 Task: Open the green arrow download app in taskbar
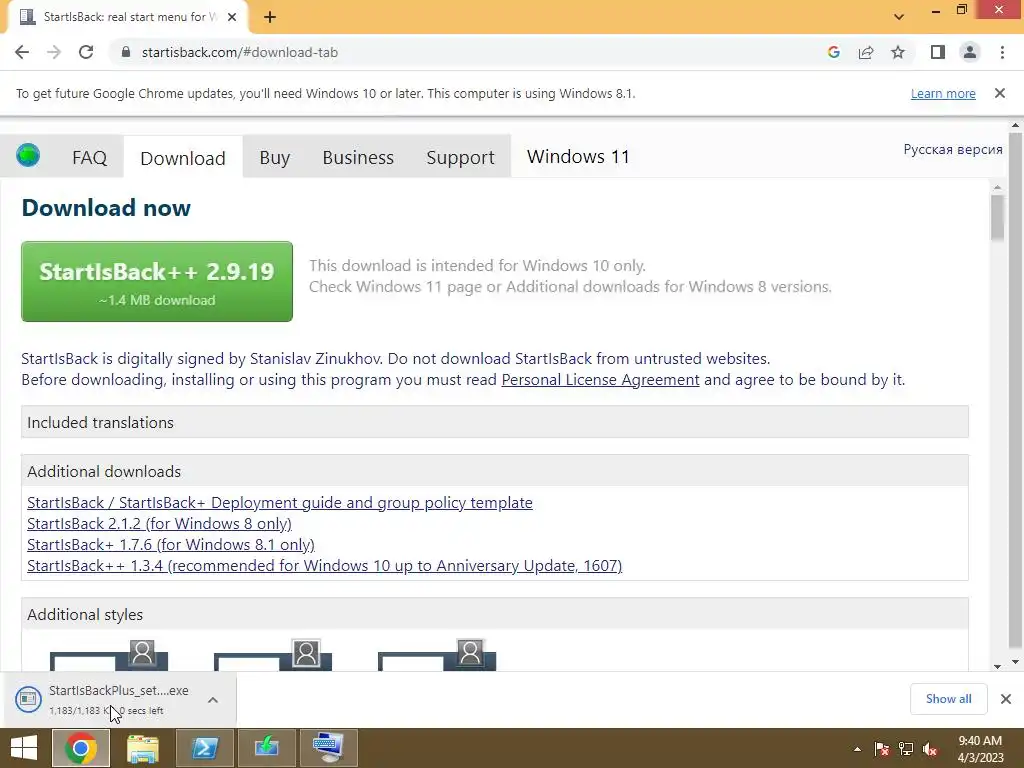click(x=266, y=748)
